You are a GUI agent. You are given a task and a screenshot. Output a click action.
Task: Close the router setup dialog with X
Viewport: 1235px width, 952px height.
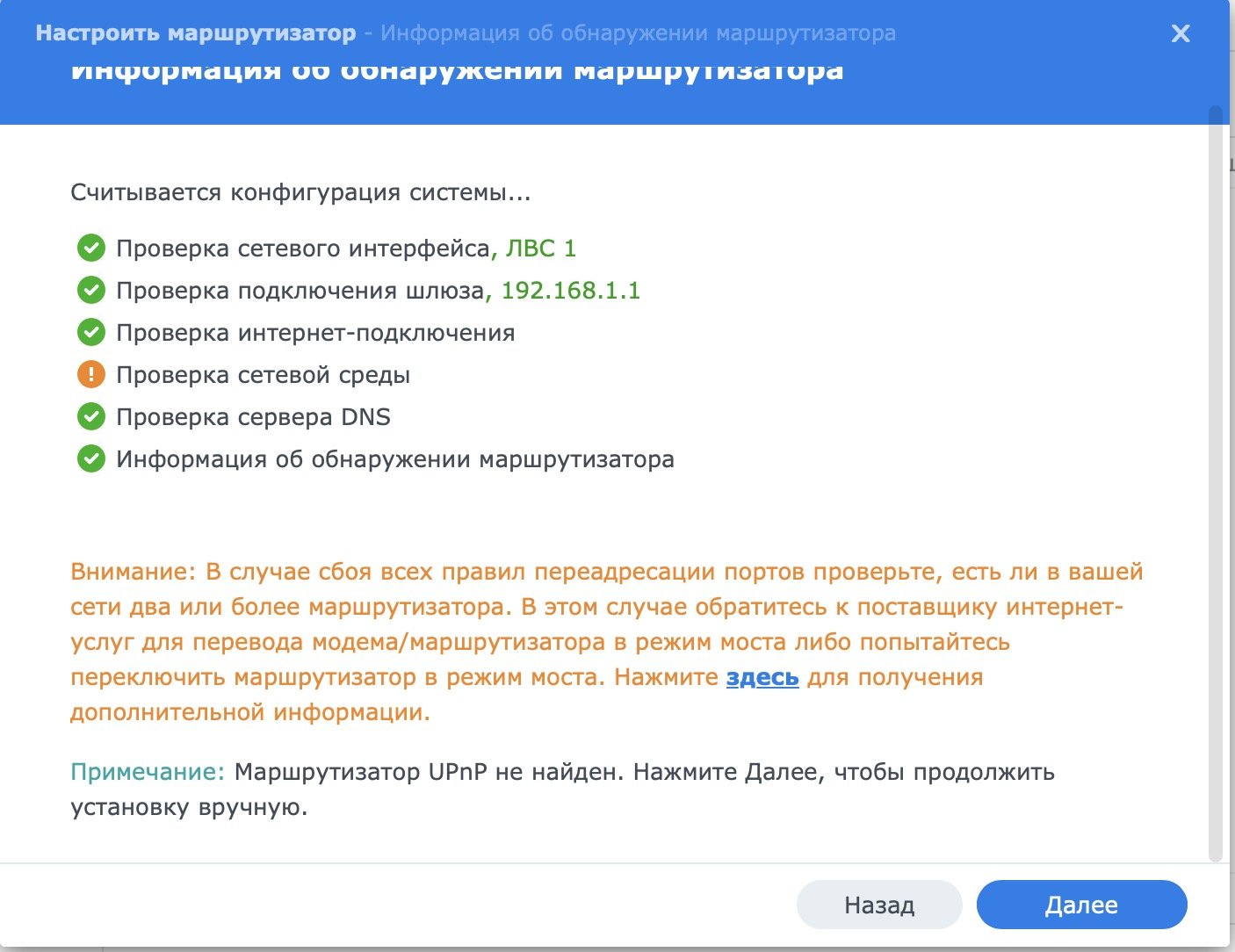[1181, 33]
